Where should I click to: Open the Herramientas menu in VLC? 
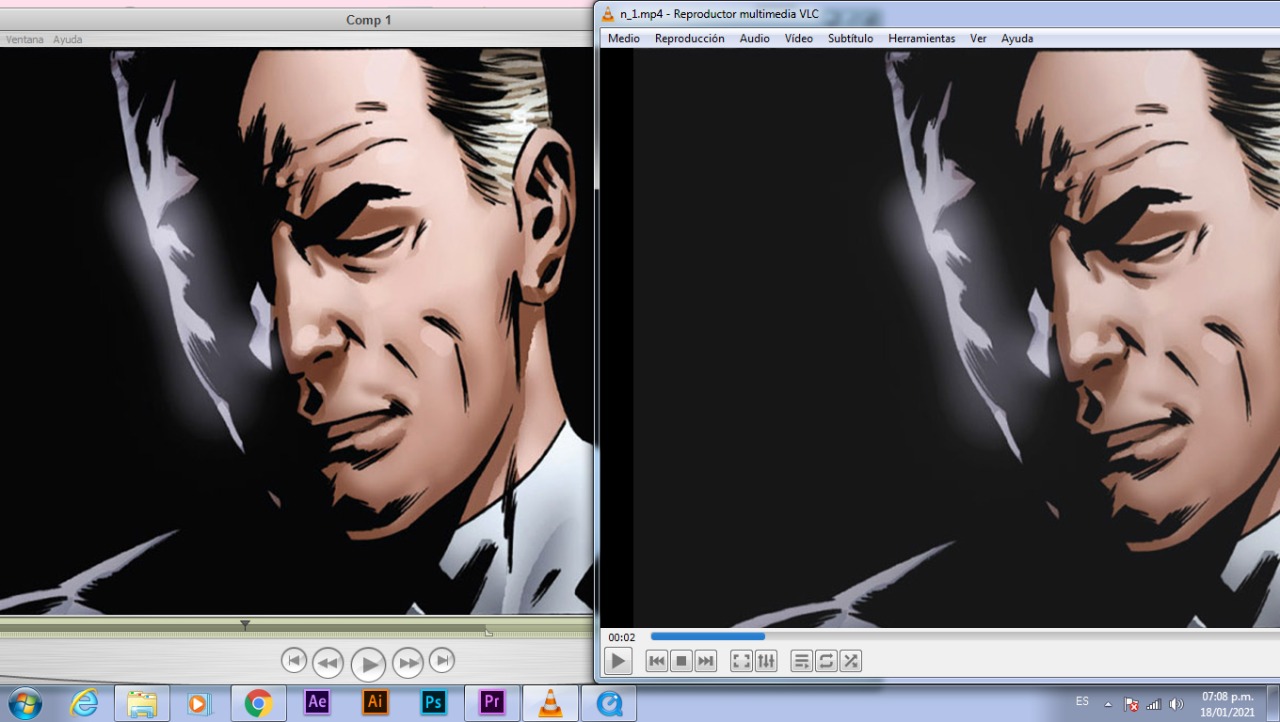(922, 38)
